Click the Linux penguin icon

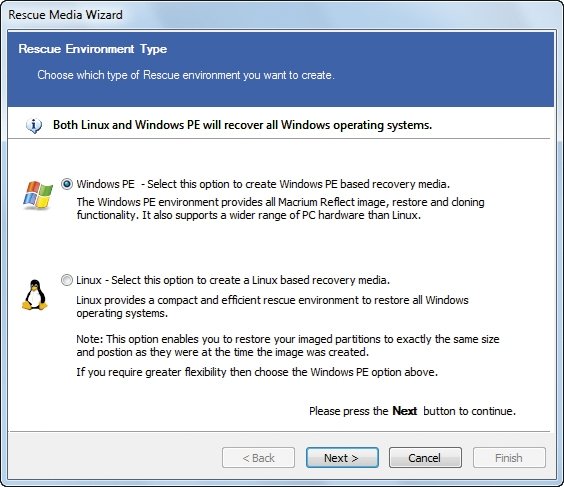(35, 295)
